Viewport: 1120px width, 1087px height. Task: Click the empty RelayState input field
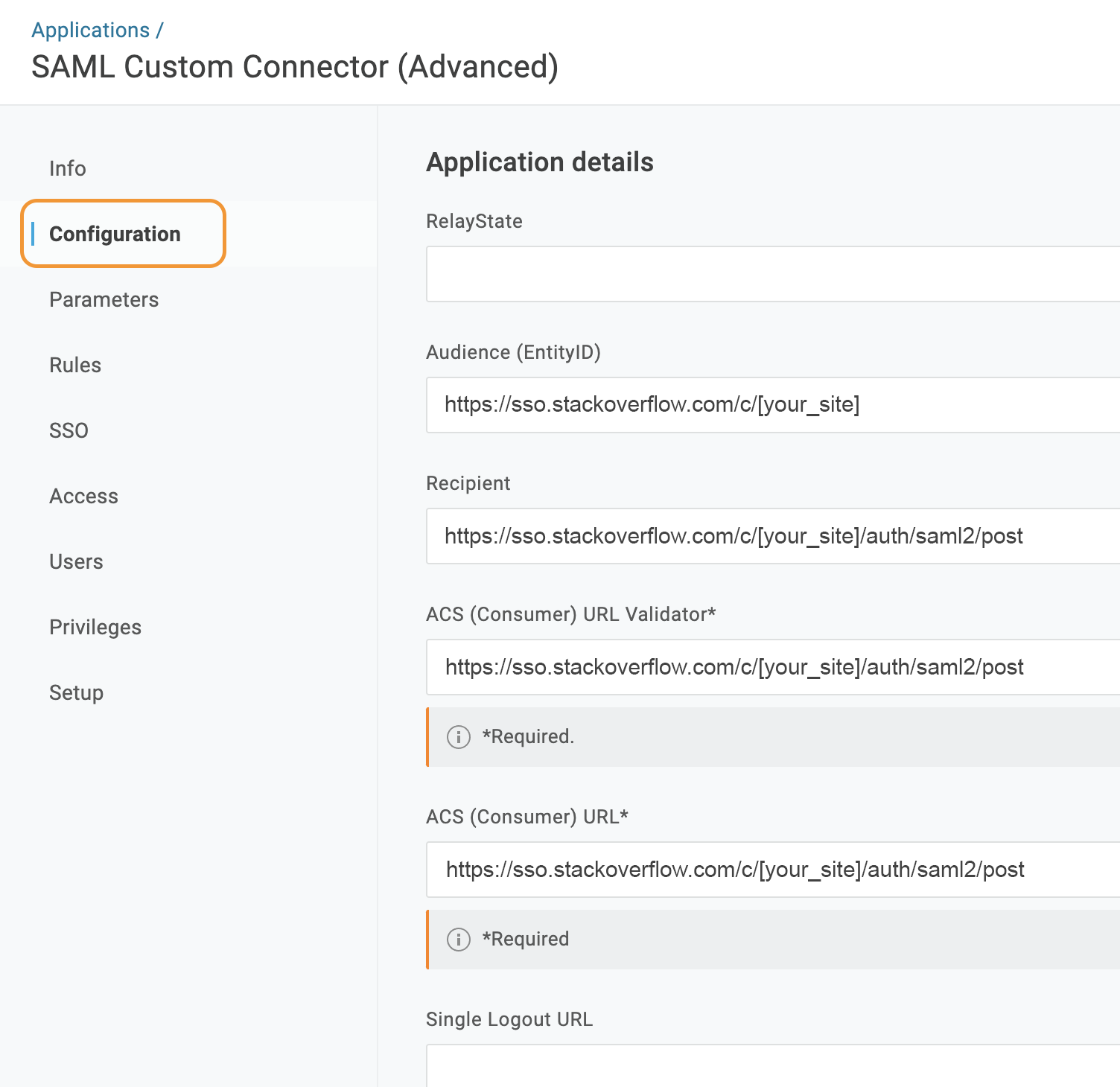pyautogui.click(x=771, y=275)
